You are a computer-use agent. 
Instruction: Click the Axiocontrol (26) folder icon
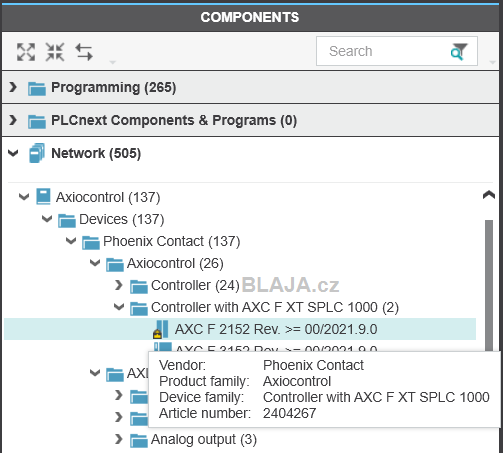pos(115,265)
